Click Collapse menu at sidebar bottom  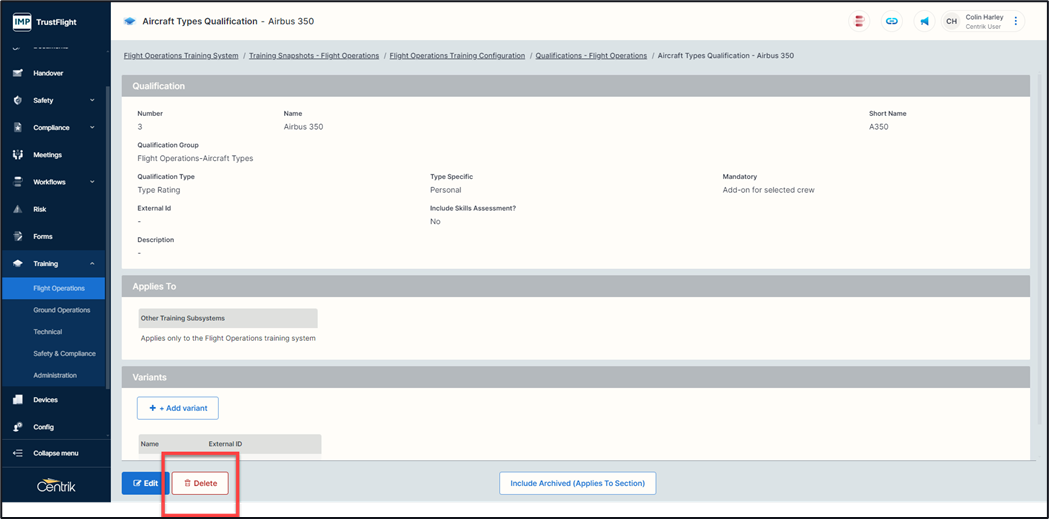pyautogui.click(x=54, y=453)
